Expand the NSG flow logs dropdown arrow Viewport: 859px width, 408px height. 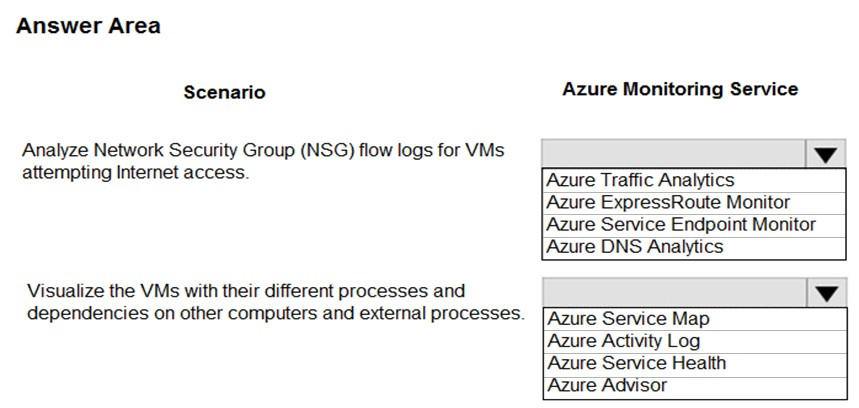coord(826,155)
